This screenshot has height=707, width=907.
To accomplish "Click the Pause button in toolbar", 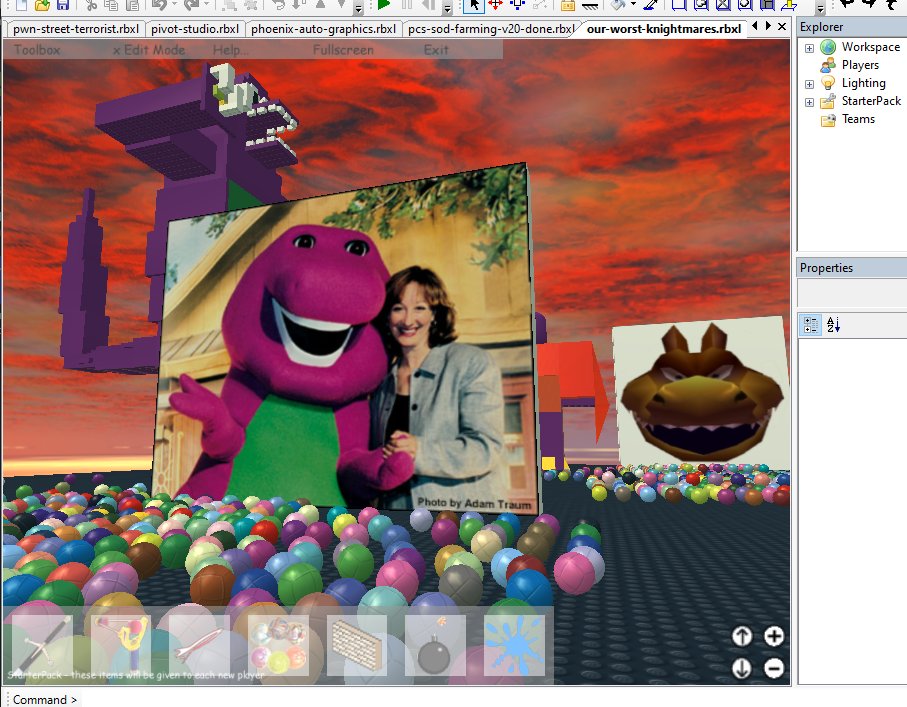I will click(x=407, y=5).
